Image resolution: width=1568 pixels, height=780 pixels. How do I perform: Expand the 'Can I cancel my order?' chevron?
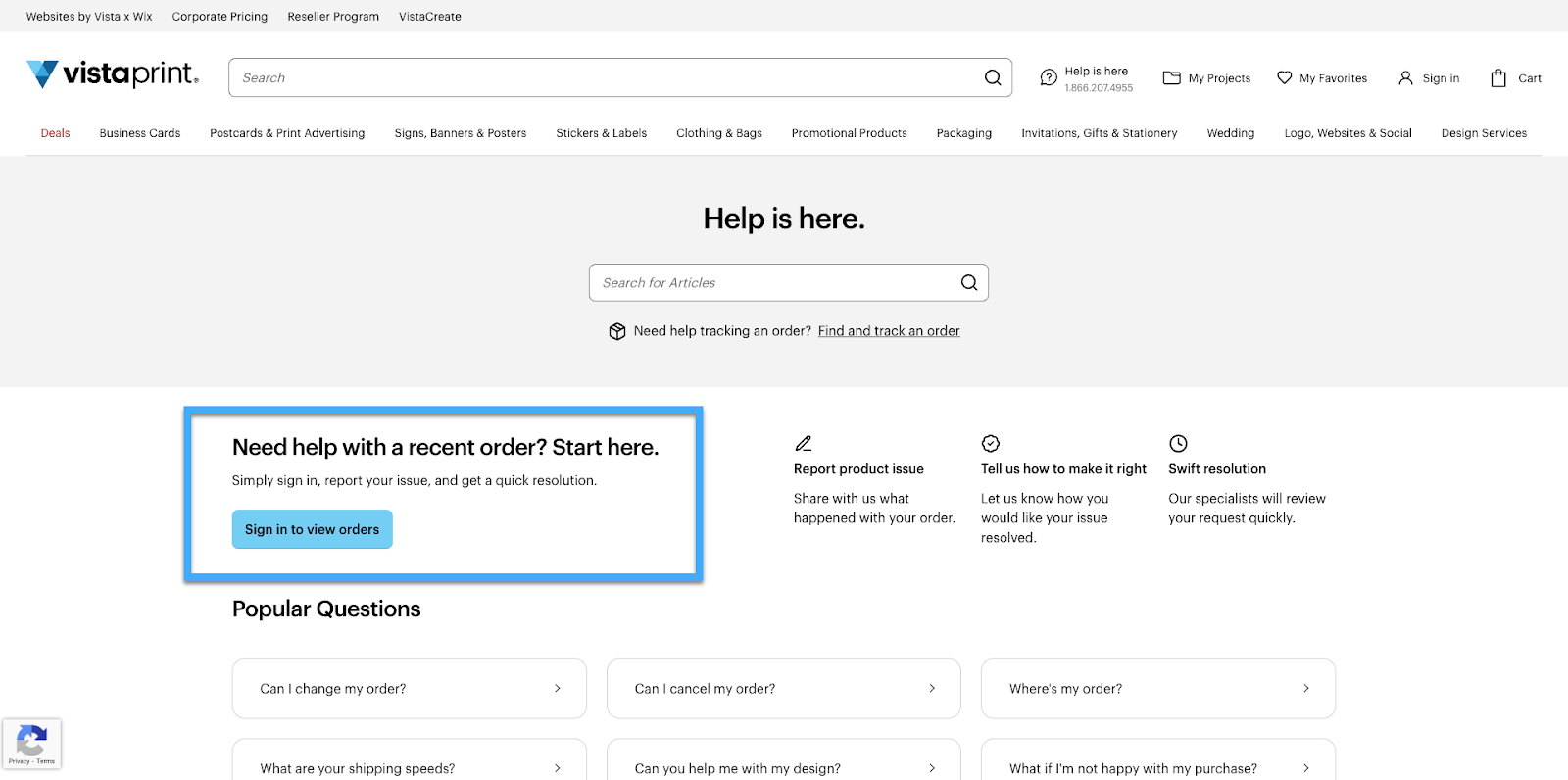[x=932, y=689]
